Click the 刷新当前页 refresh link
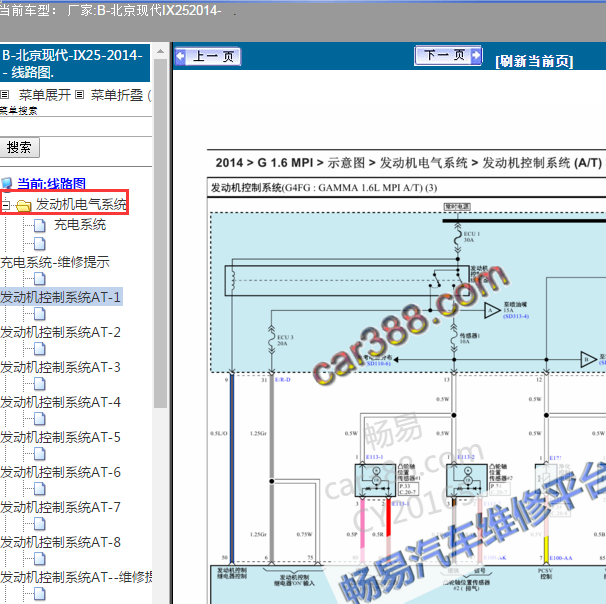 coord(534,61)
